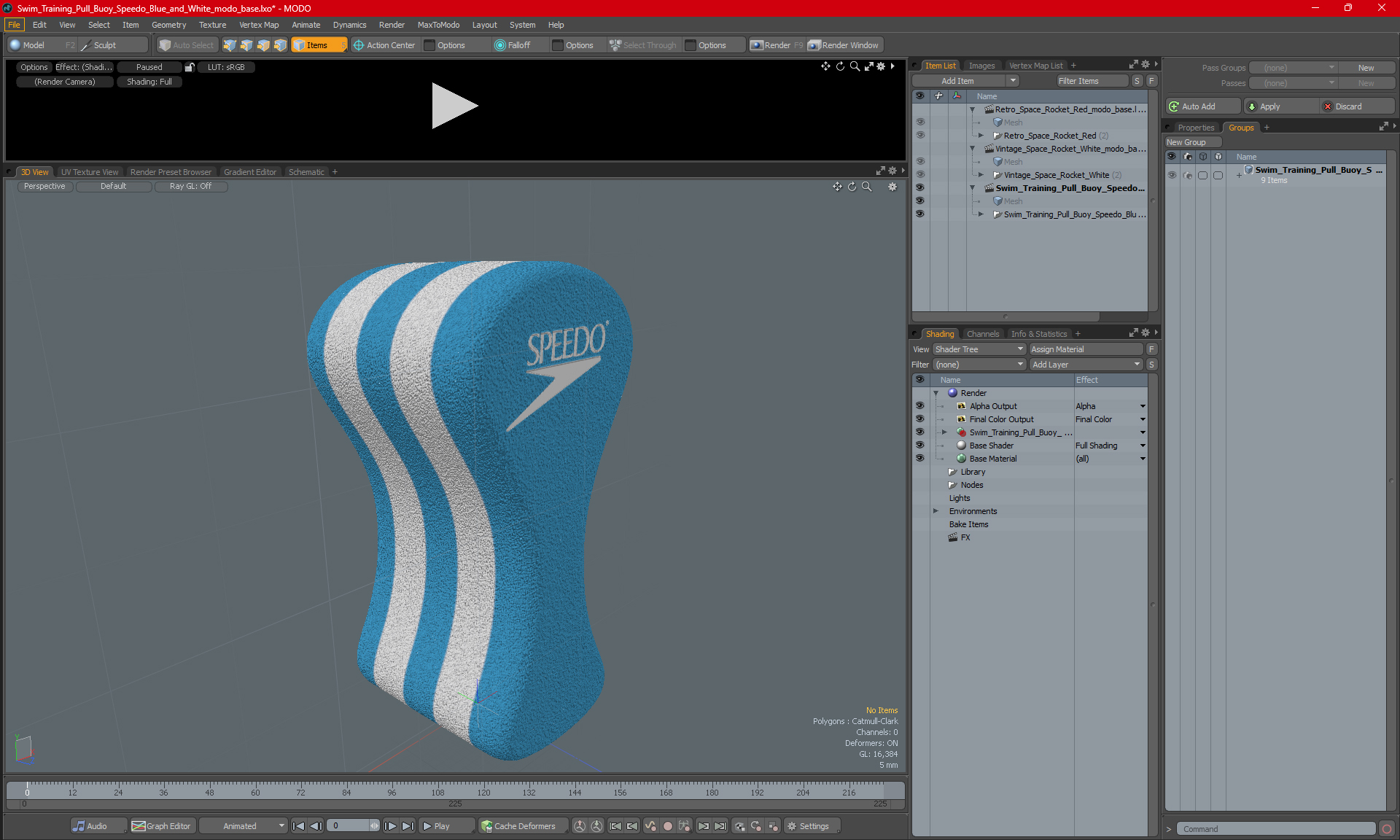
Task: Open the Graph Editor
Action: (162, 826)
